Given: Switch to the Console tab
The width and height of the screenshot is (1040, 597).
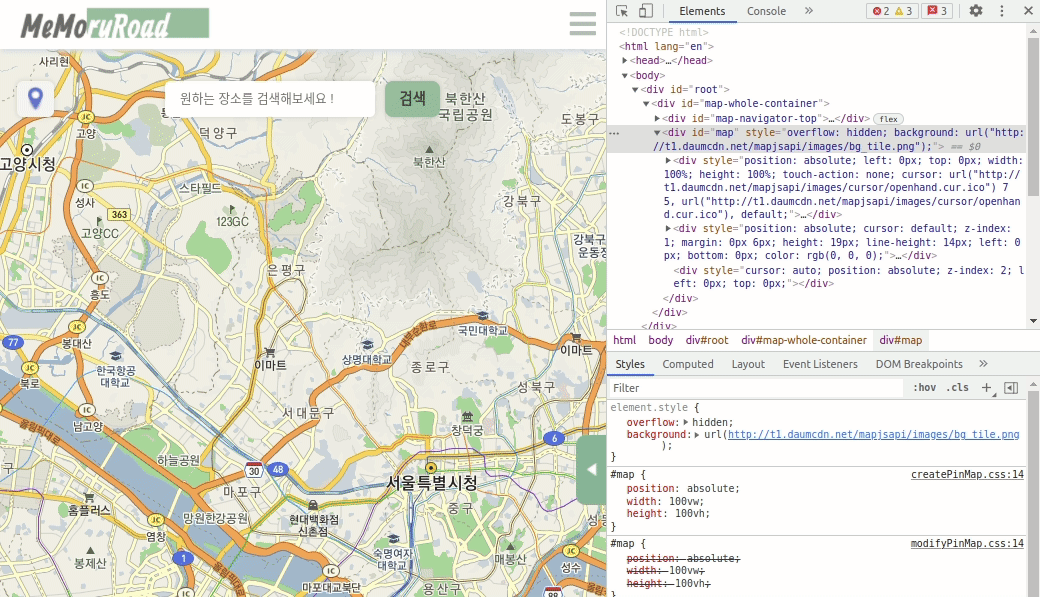Looking at the screenshot, I should point(766,11).
